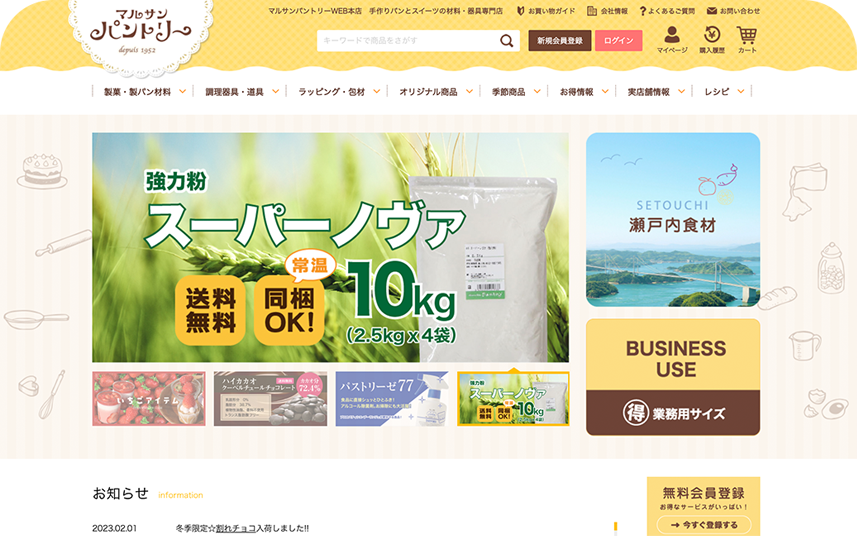Click 今すぐ登録する registration button
This screenshot has height=536, width=857.
pyautogui.click(x=703, y=525)
